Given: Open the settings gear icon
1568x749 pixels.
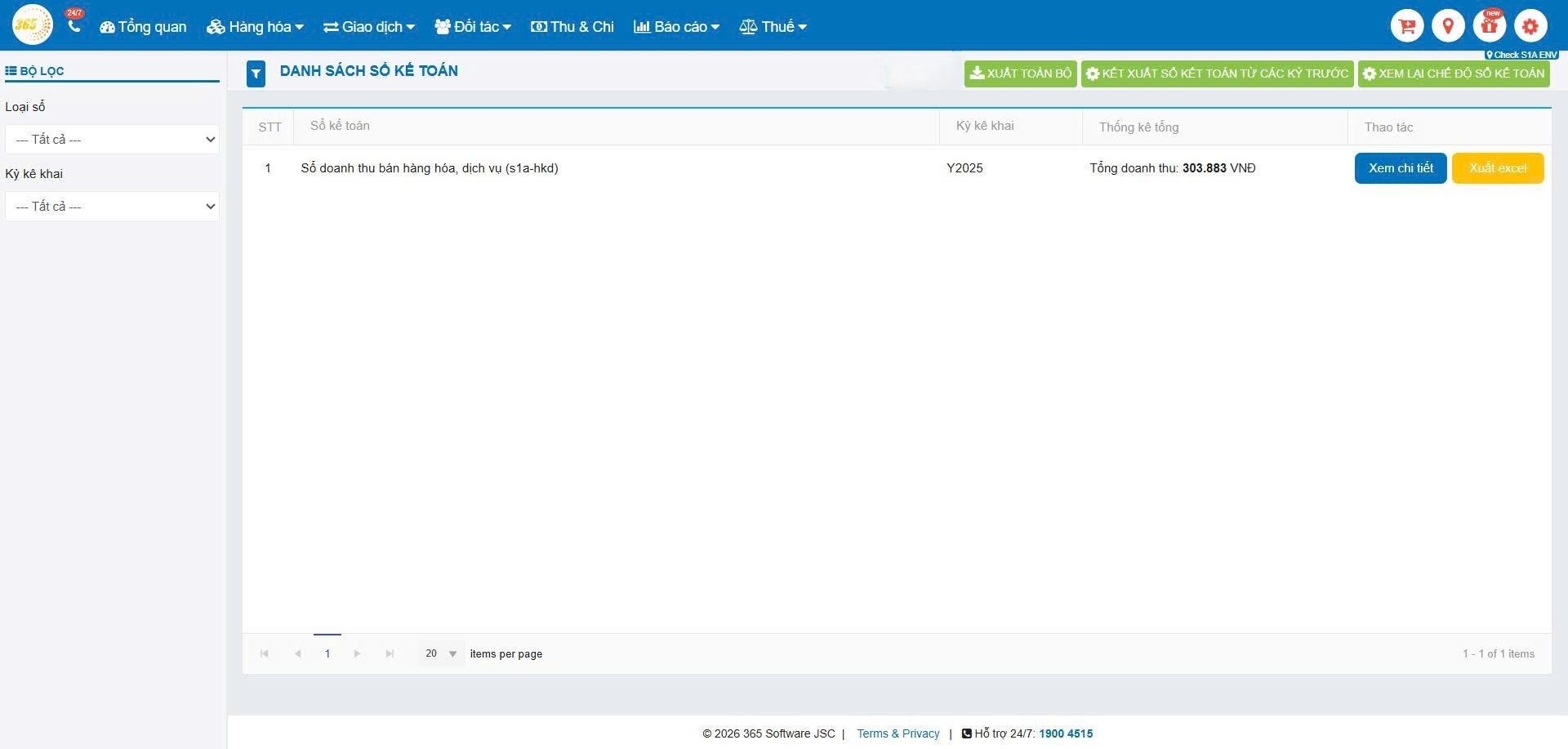Looking at the screenshot, I should point(1530,26).
